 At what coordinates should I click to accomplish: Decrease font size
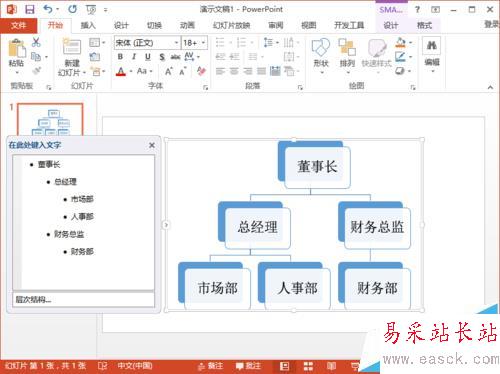pos(183,71)
